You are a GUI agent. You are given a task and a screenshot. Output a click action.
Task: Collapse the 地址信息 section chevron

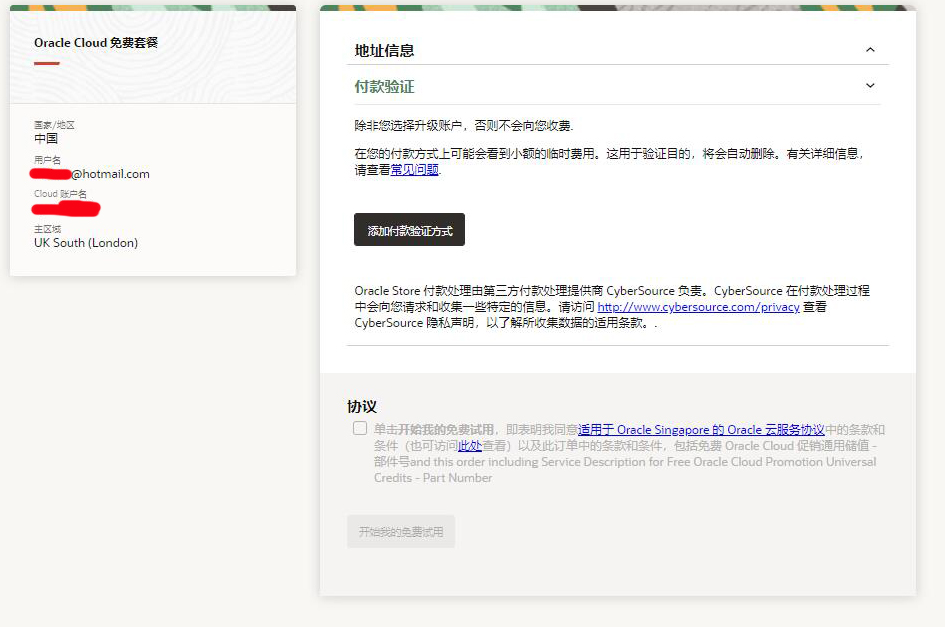(870, 50)
